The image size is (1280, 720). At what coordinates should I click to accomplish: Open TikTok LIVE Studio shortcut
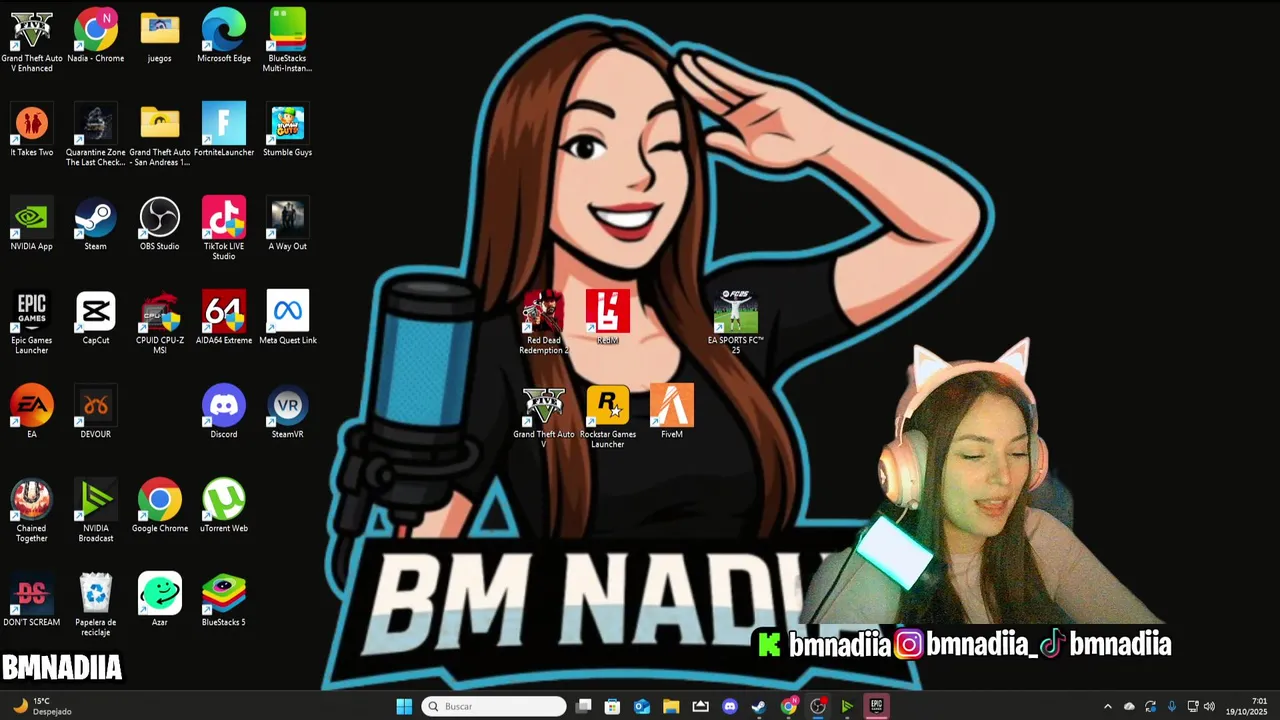click(224, 228)
